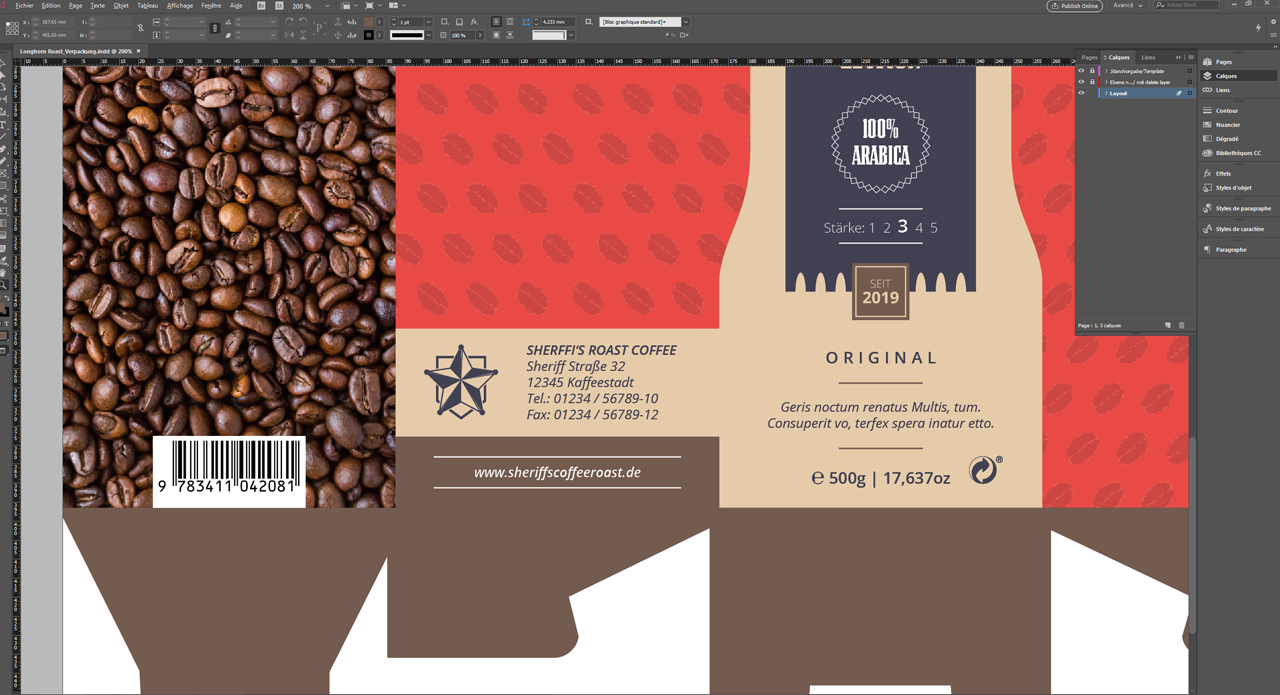This screenshot has width=1280, height=695.
Task: Click the Publish Online button
Action: pyautogui.click(x=1075, y=6)
